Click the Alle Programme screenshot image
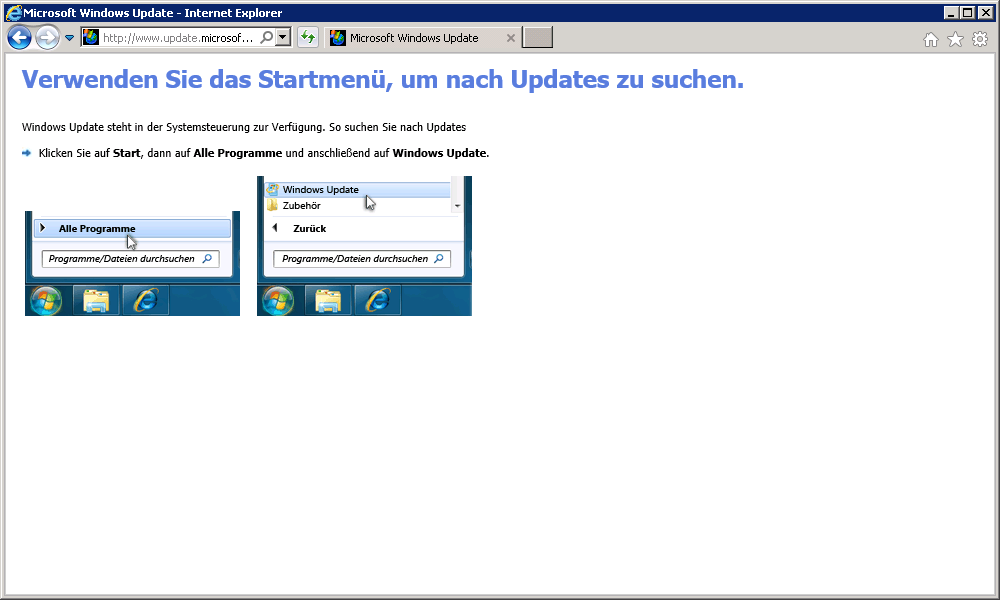The image size is (1000, 600). pyautogui.click(x=133, y=263)
